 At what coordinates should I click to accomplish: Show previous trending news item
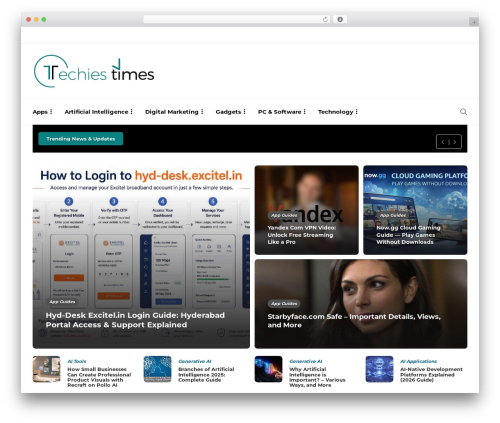pos(443,142)
